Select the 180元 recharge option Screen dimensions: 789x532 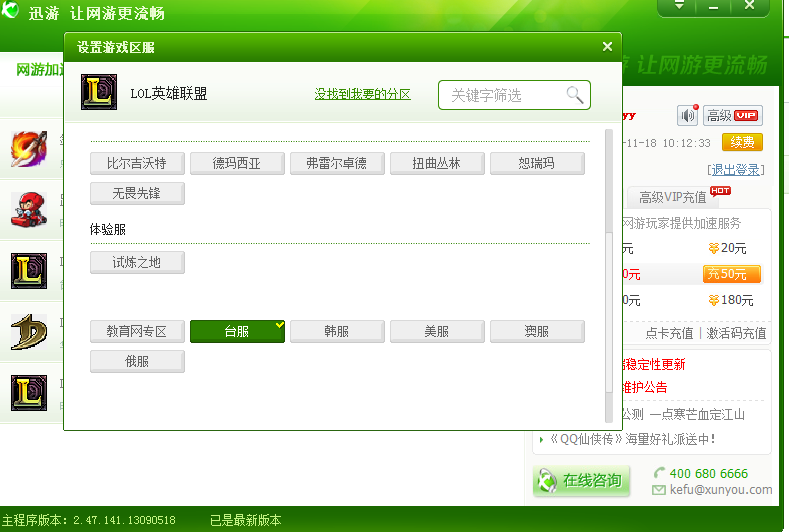point(731,300)
